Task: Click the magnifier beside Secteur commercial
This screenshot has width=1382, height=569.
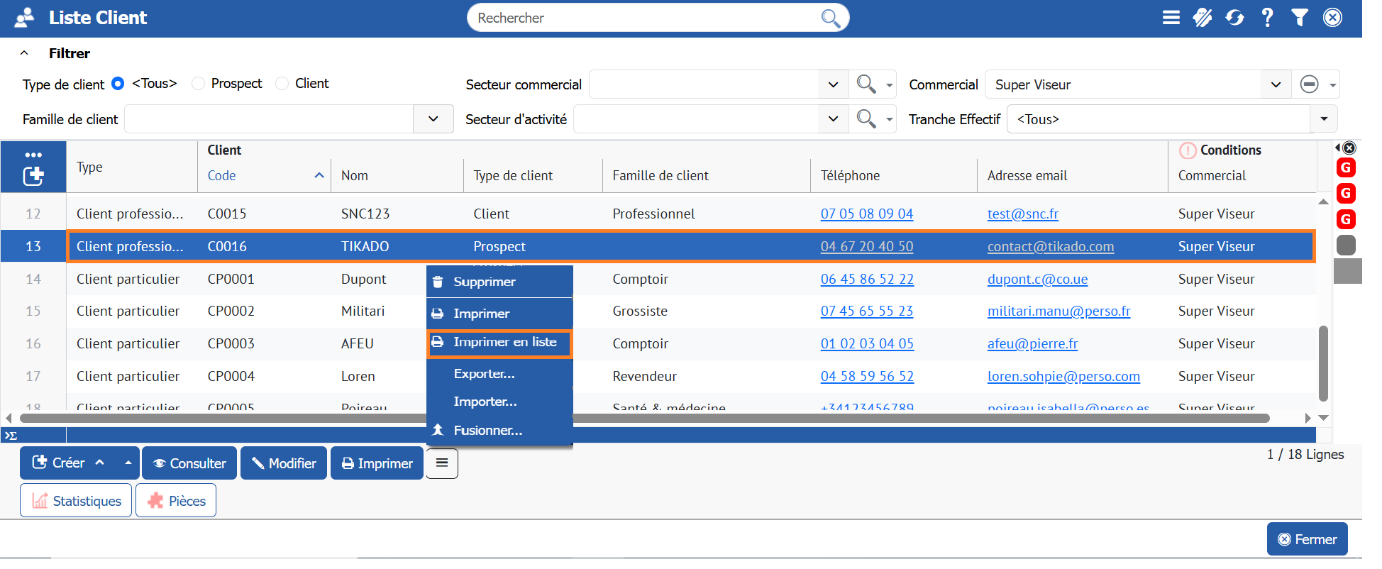Action: [x=866, y=85]
